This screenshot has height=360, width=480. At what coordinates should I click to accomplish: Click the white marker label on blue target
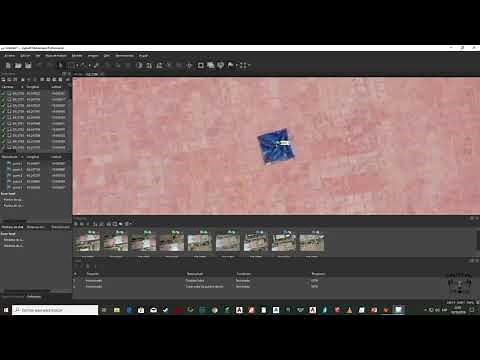pyautogui.click(x=284, y=143)
